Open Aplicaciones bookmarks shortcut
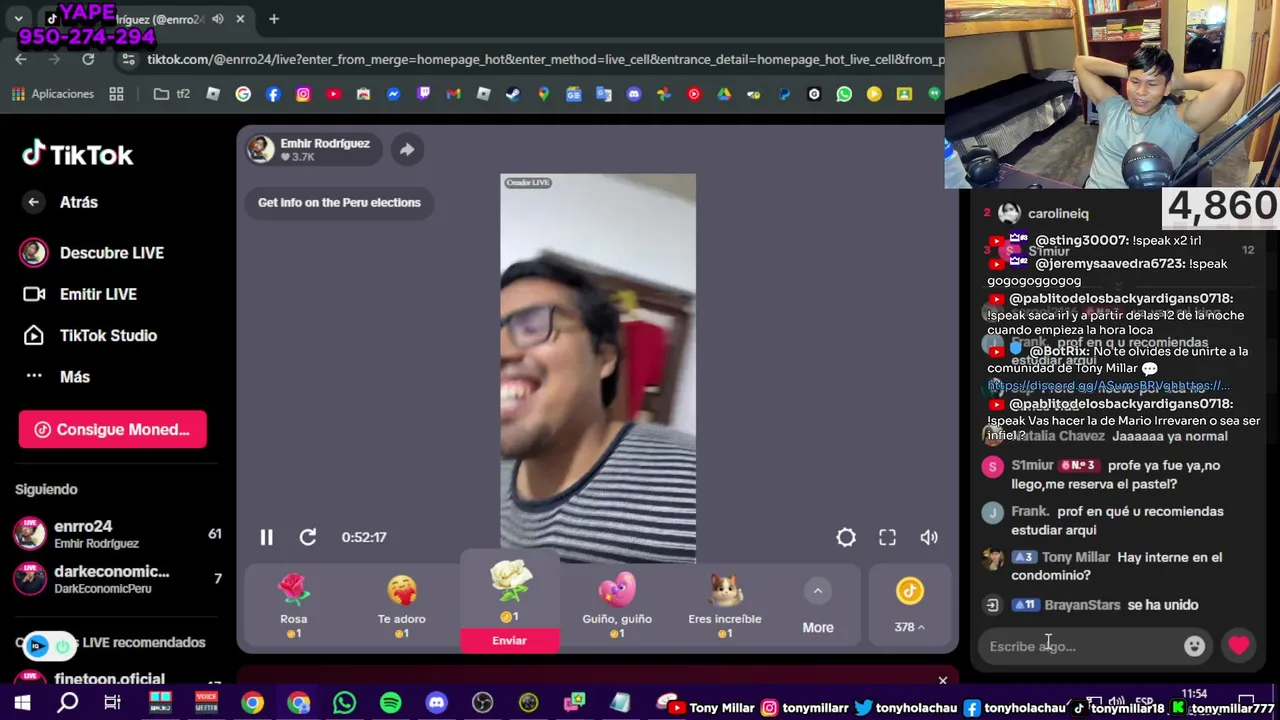The image size is (1280, 720). (x=52, y=94)
